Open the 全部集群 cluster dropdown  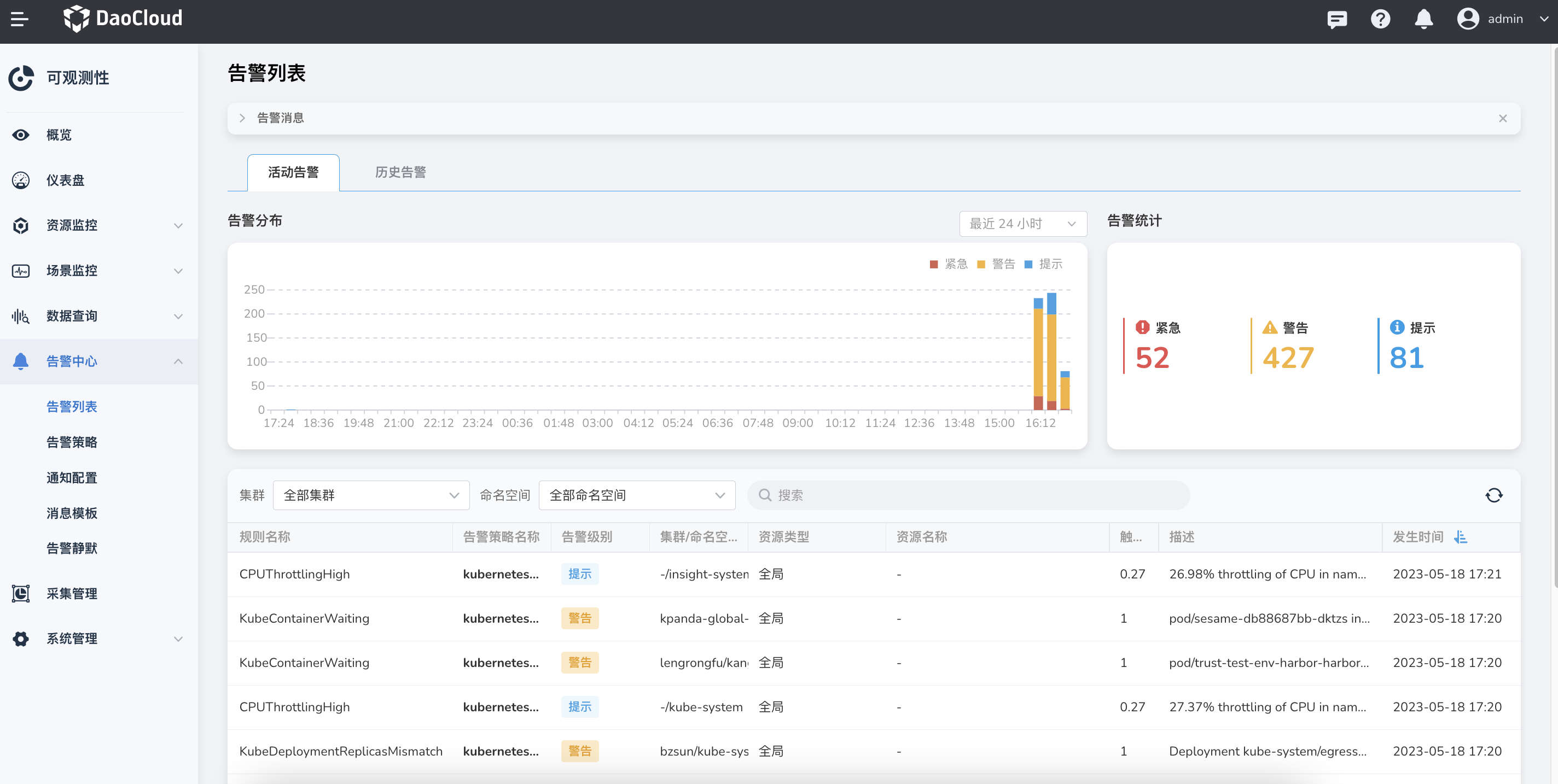371,496
